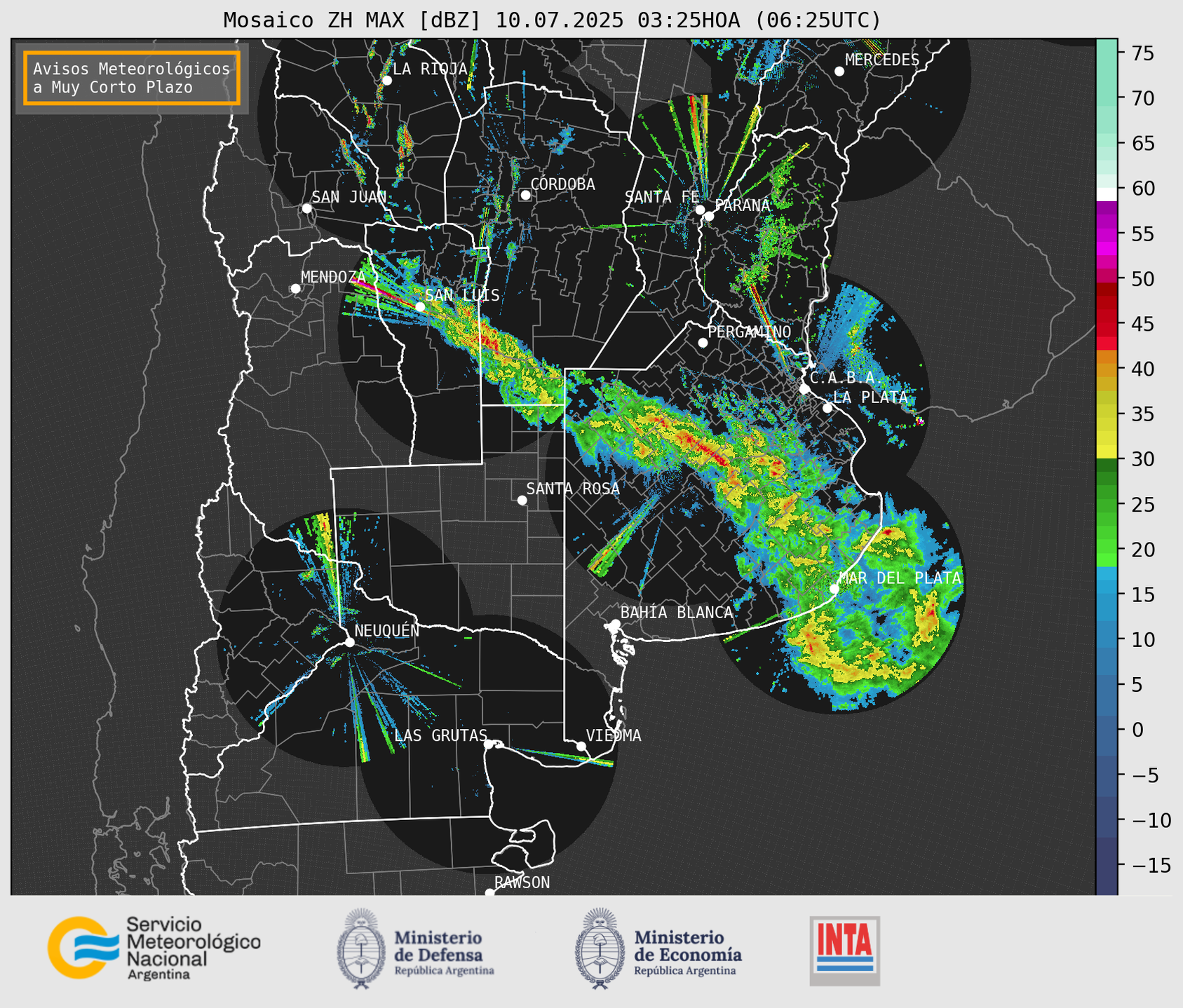Click the MENDOZA text label
The width and height of the screenshot is (1183, 1008).
334,277
